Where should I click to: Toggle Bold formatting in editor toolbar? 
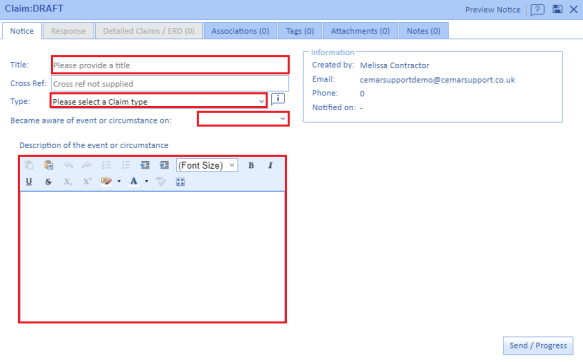point(251,165)
